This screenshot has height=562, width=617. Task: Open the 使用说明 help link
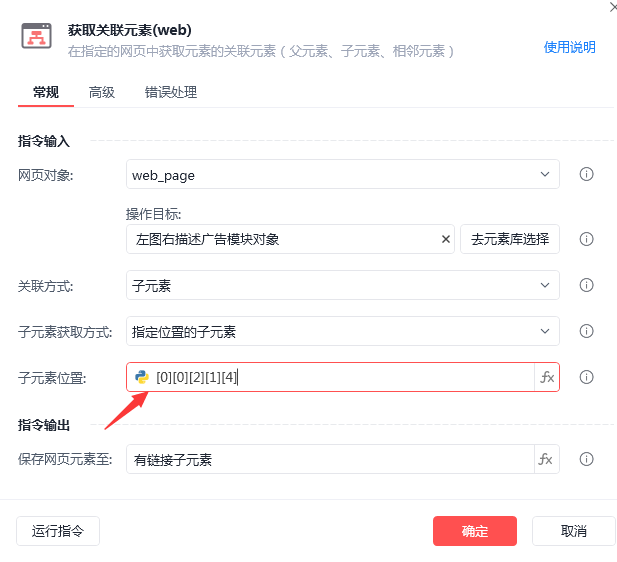[x=569, y=47]
